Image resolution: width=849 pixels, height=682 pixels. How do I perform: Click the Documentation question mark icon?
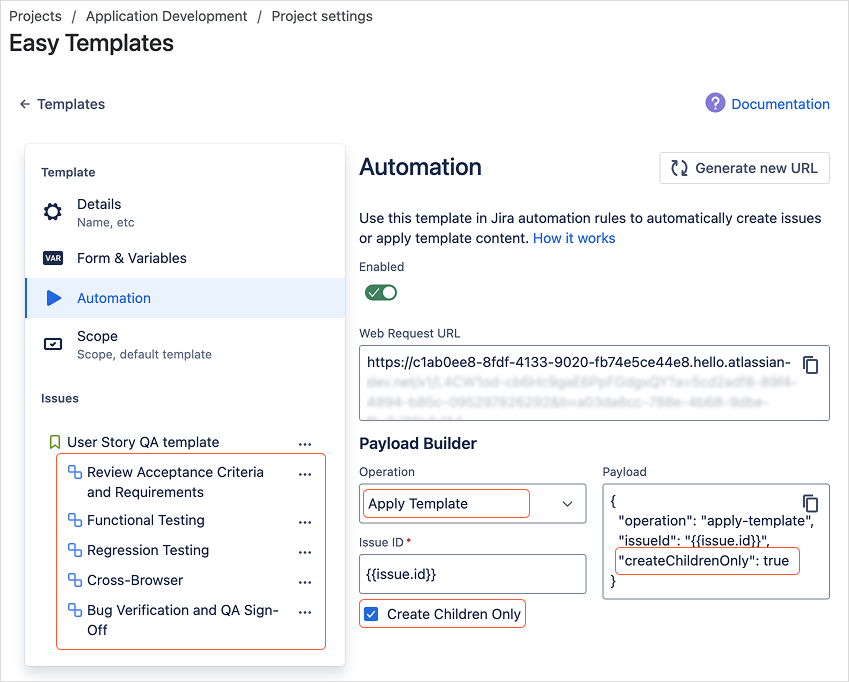point(715,103)
